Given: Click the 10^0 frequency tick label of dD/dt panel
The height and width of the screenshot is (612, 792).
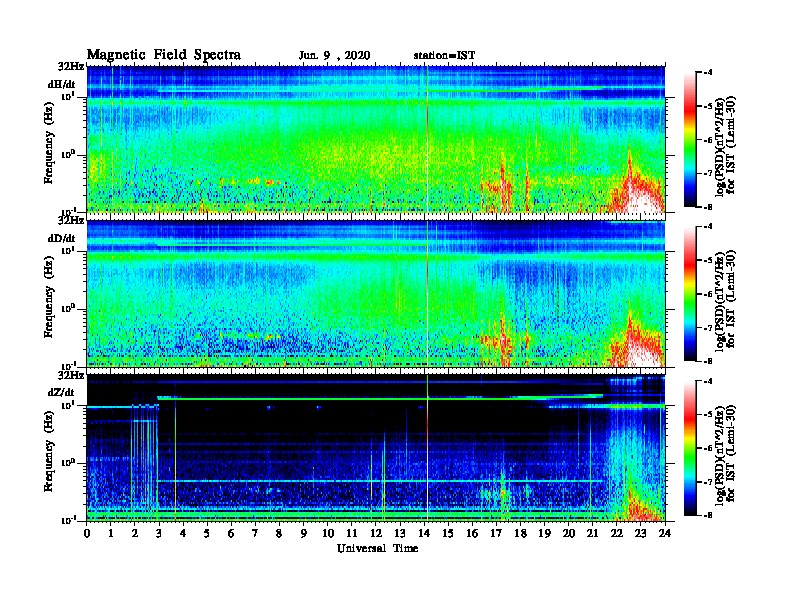Looking at the screenshot, I should pyautogui.click(x=67, y=308).
